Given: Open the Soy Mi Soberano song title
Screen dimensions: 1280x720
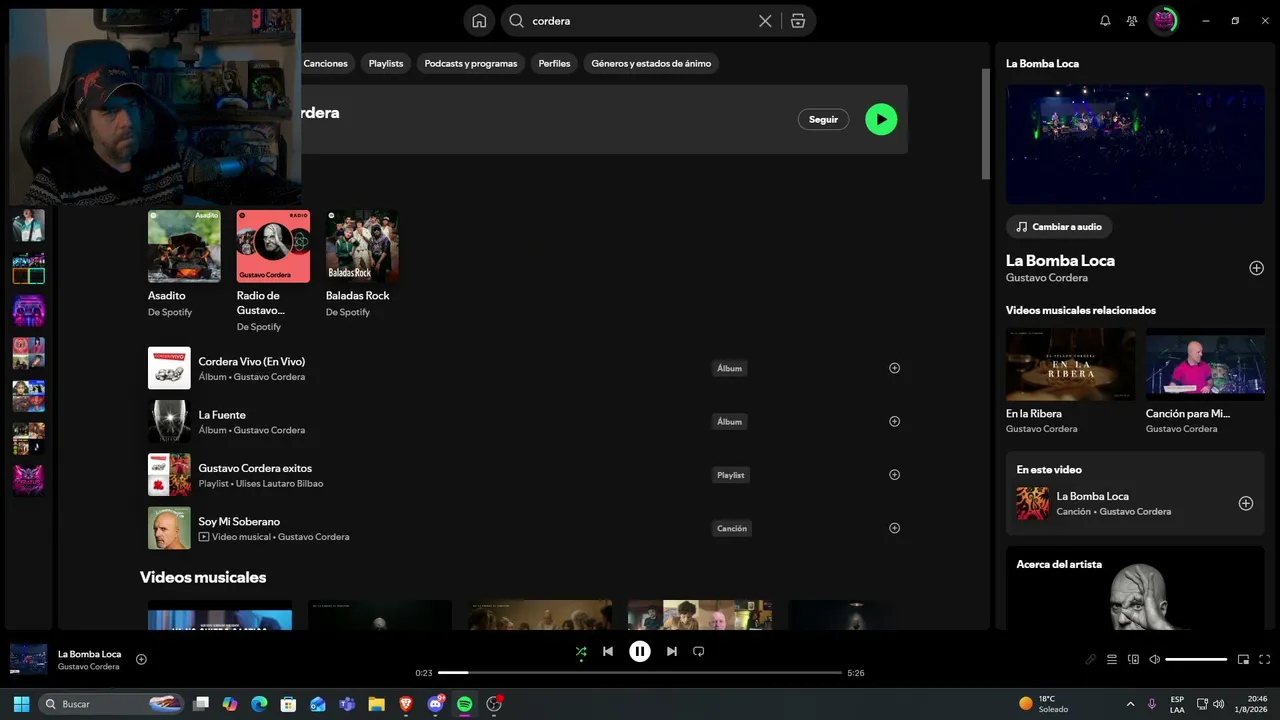Looking at the screenshot, I should click(239, 521).
